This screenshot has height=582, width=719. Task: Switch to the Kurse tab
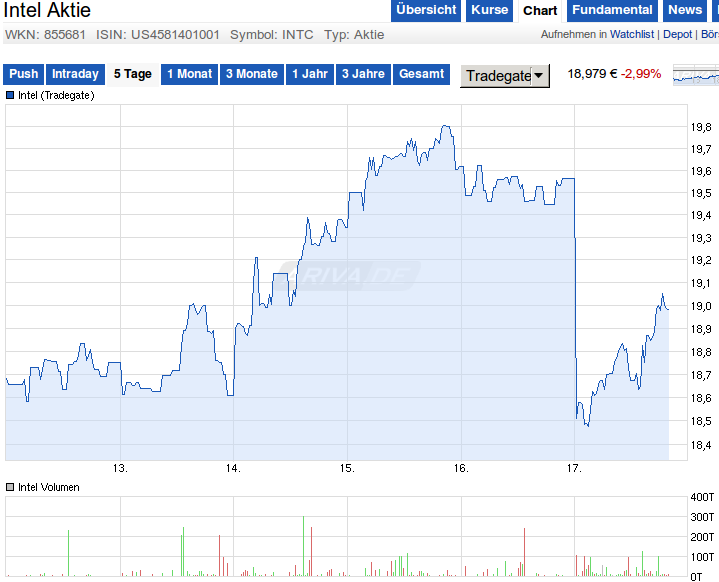click(489, 10)
